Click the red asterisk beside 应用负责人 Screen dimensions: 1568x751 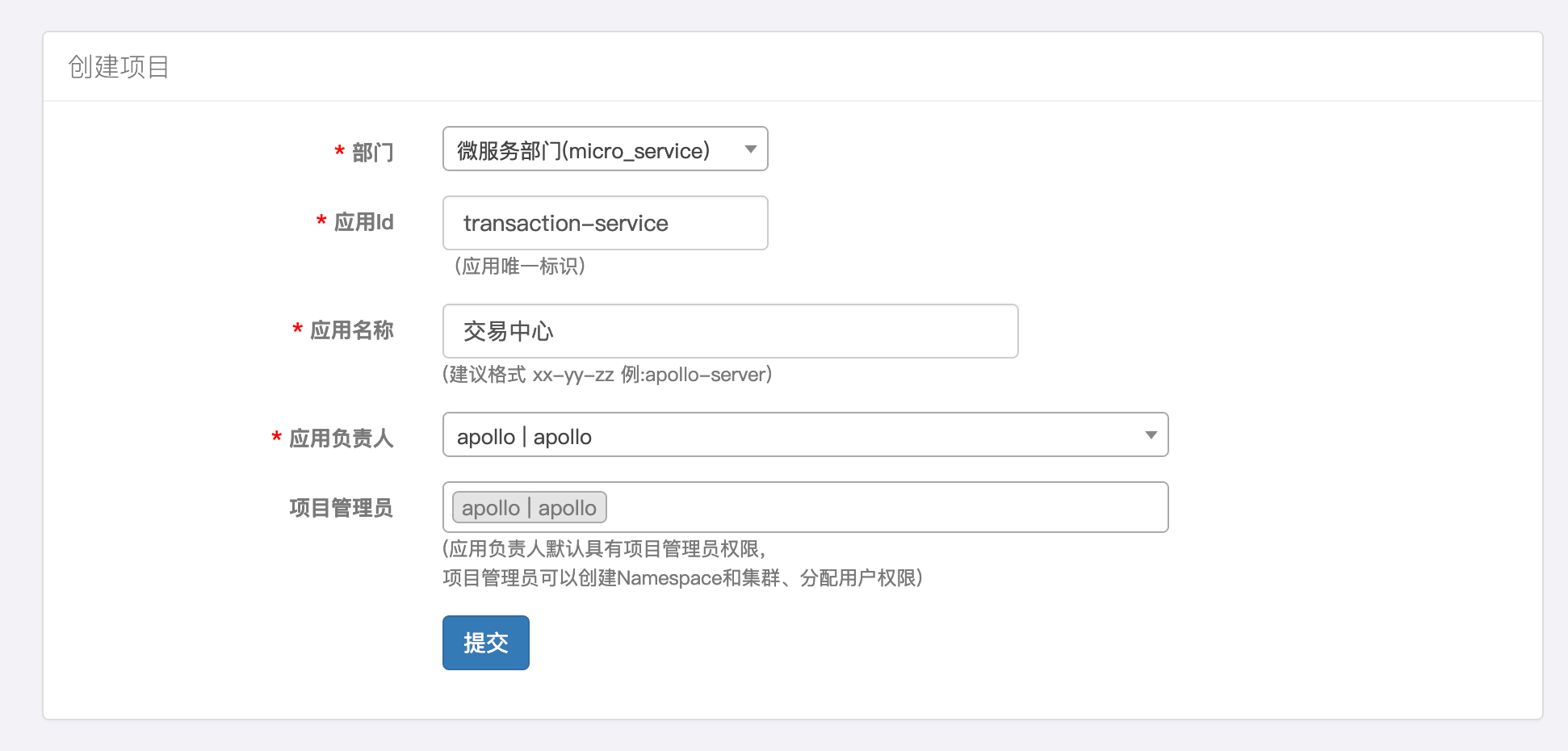(x=276, y=437)
